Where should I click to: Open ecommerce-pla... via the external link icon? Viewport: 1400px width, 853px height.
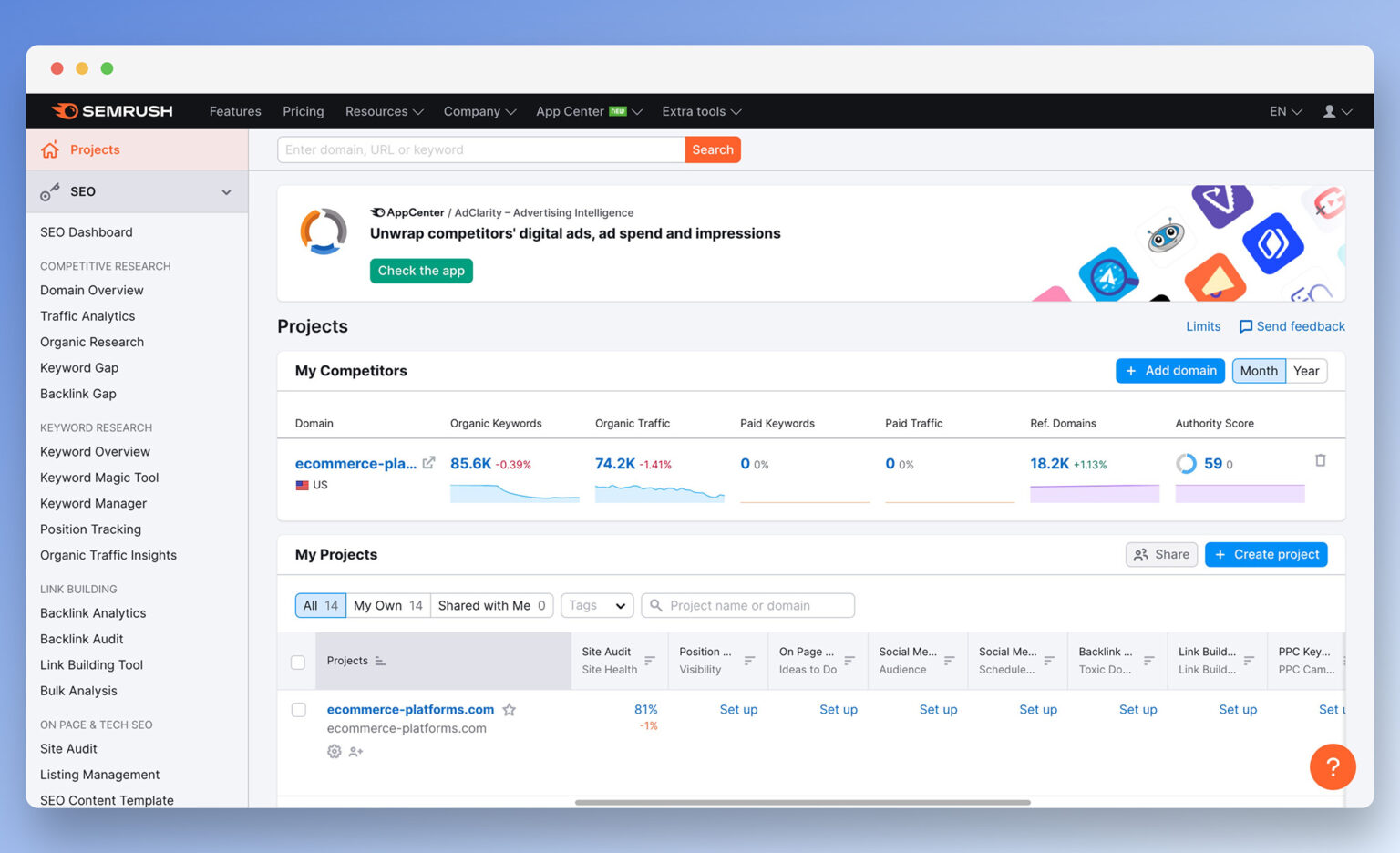tap(428, 462)
